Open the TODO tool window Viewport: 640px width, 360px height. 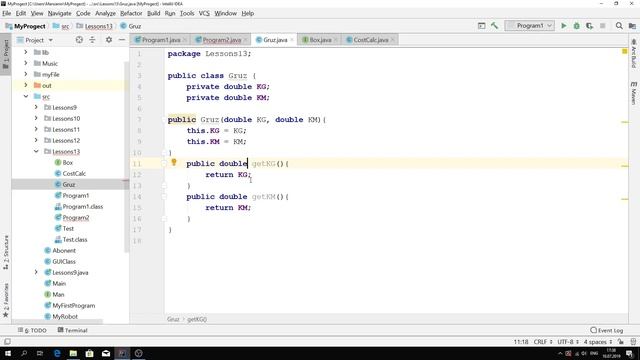pos(32,330)
